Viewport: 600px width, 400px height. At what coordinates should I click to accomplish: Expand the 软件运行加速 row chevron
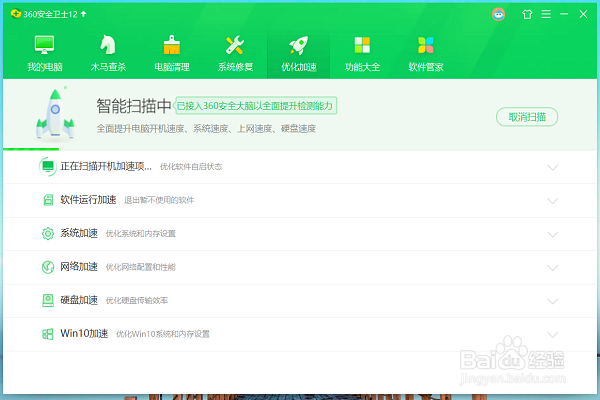552,201
